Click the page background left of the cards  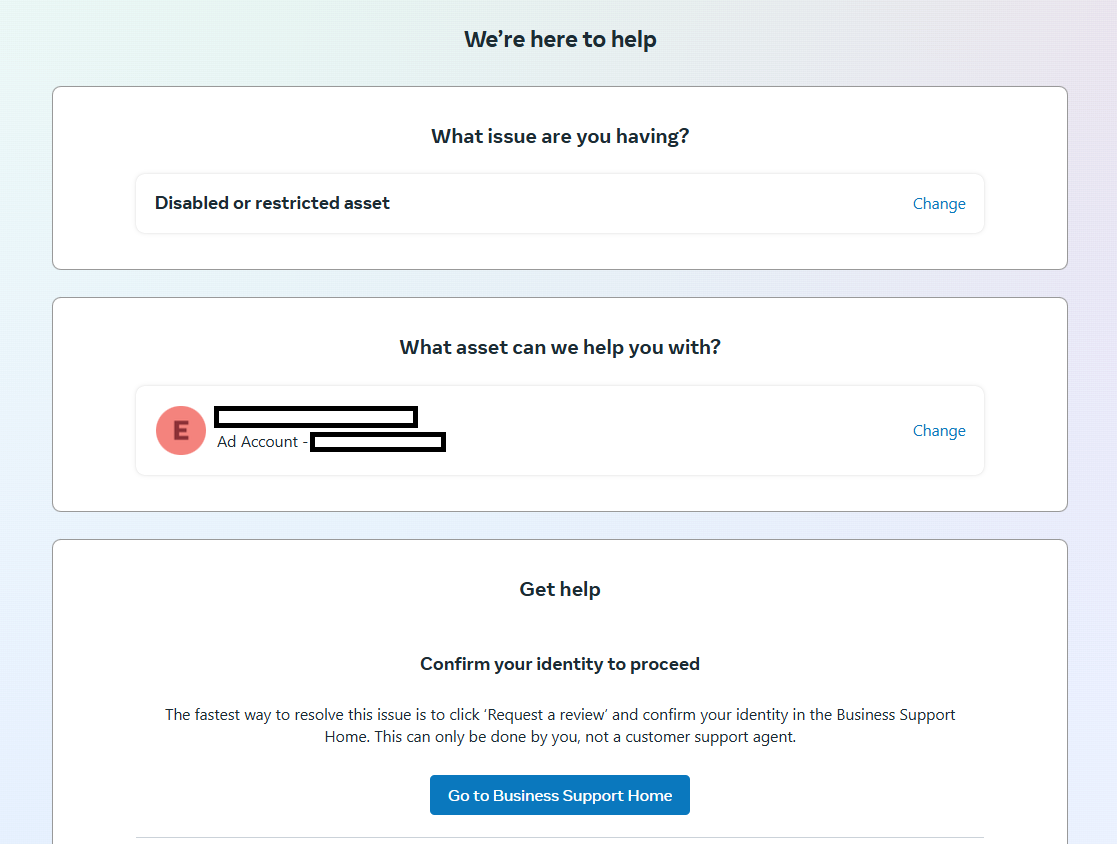pos(25,427)
